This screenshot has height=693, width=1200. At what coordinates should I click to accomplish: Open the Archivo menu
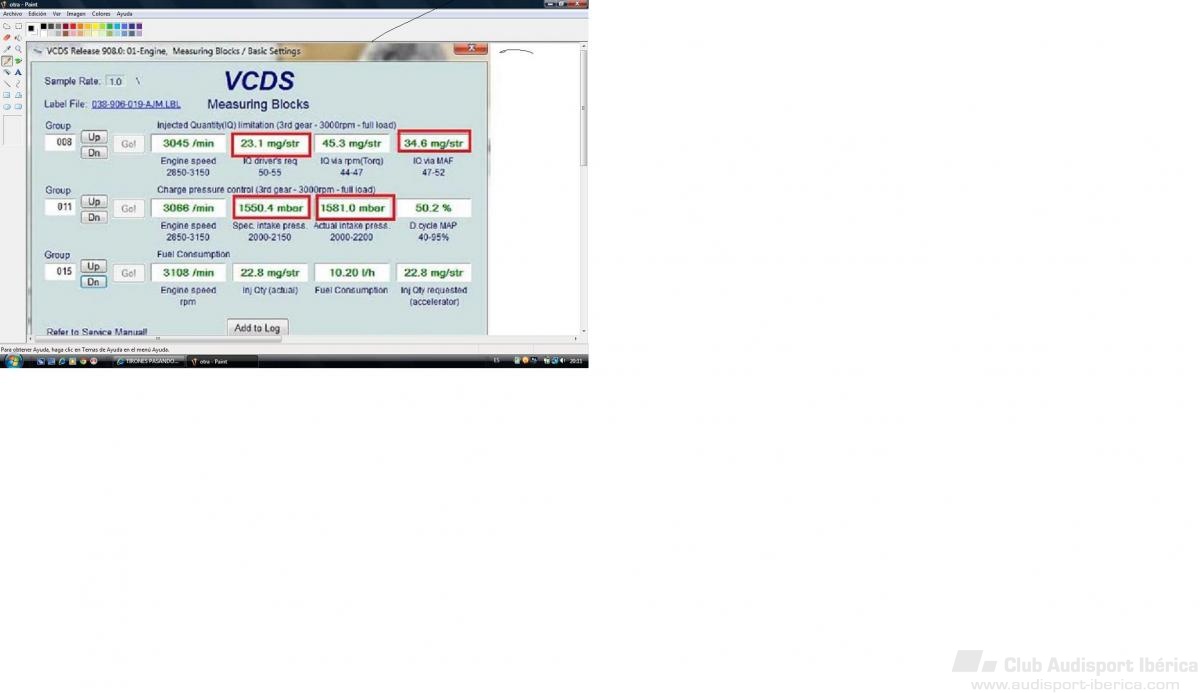[12, 14]
